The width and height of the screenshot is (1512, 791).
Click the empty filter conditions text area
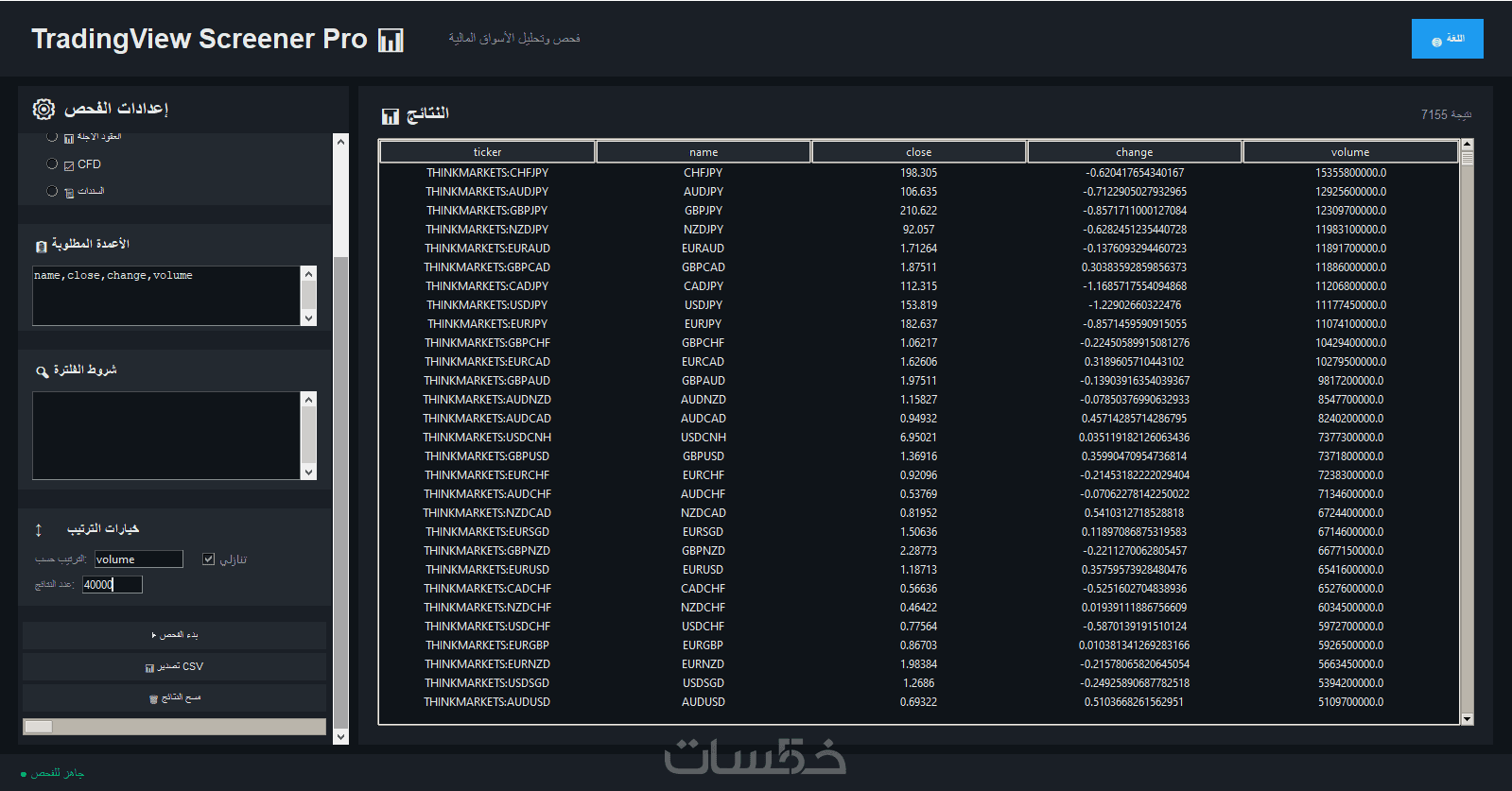[166, 436]
